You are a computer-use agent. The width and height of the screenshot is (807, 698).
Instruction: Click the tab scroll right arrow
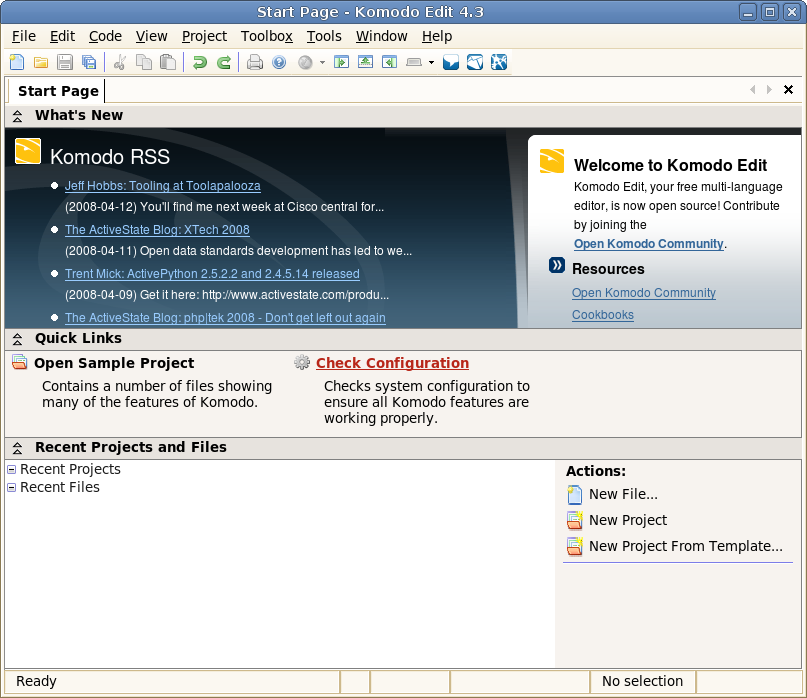[x=769, y=90]
